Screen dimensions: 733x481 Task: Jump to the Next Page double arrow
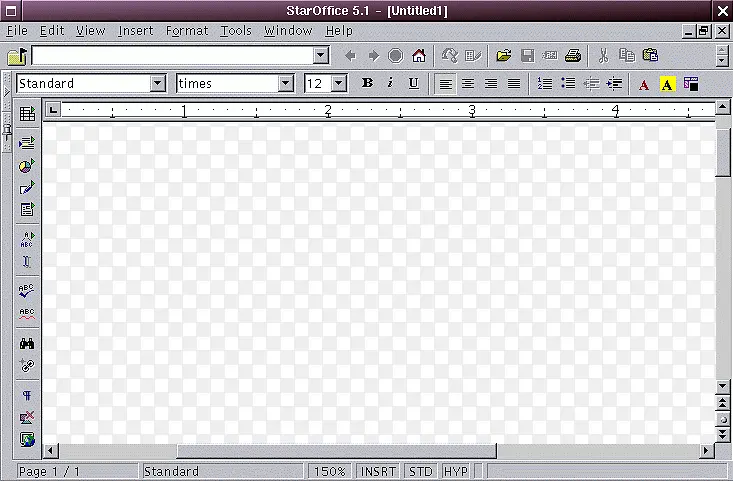[x=723, y=435]
